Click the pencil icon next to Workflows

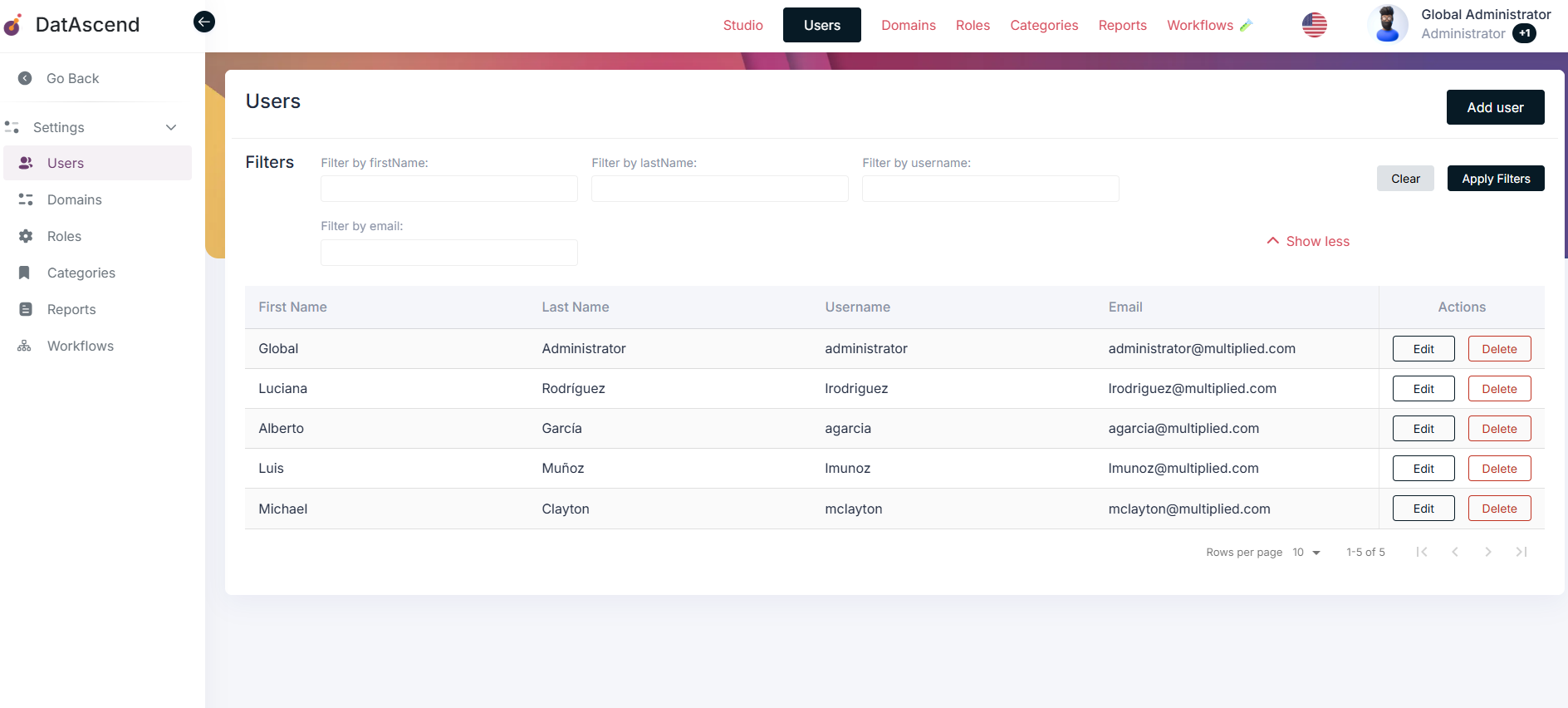point(1246,26)
